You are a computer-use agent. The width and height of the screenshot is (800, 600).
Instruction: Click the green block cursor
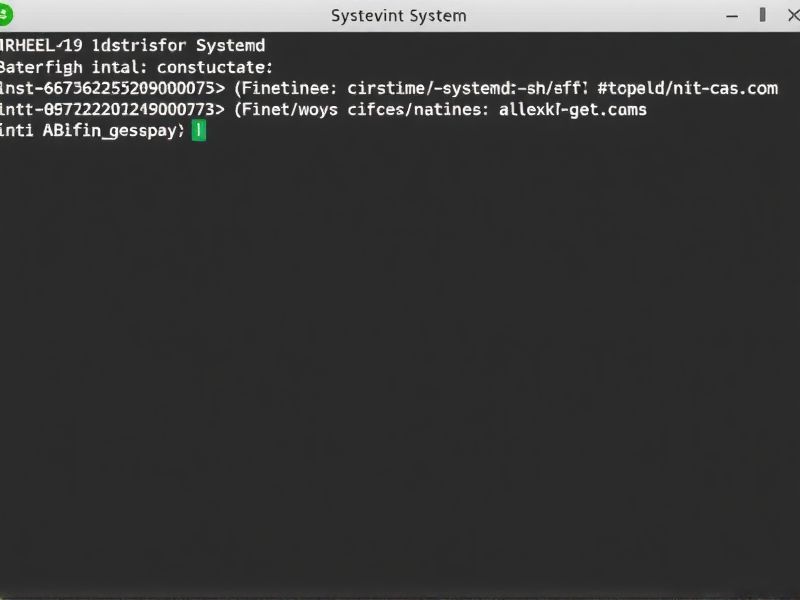pos(198,129)
